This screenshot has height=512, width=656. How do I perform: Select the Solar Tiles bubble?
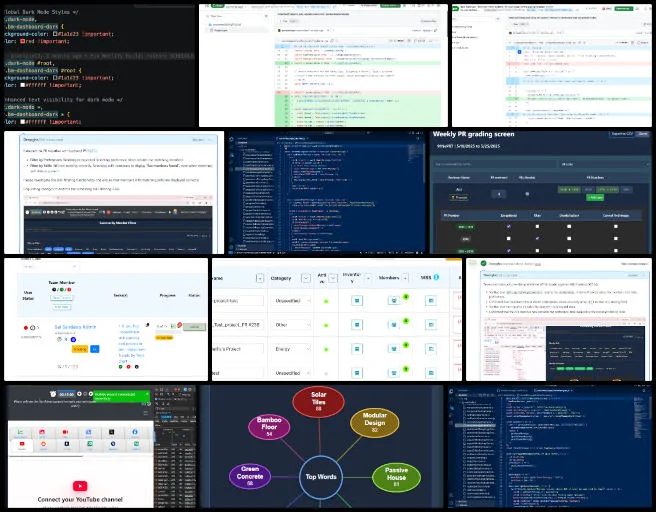pyautogui.click(x=318, y=402)
